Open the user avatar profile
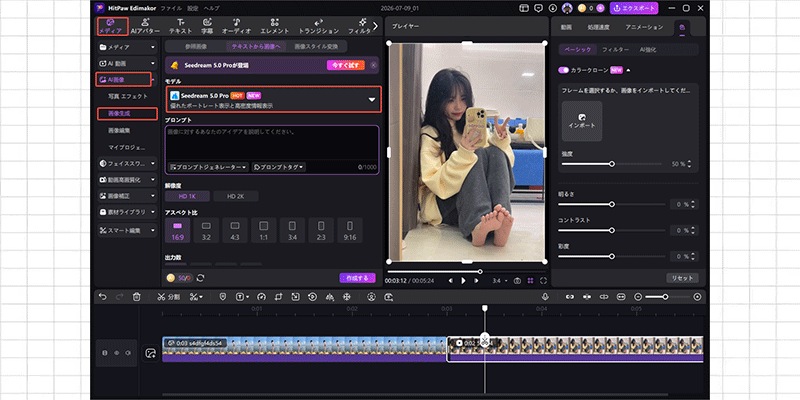Screen dimensions: 800x400 point(567,8)
